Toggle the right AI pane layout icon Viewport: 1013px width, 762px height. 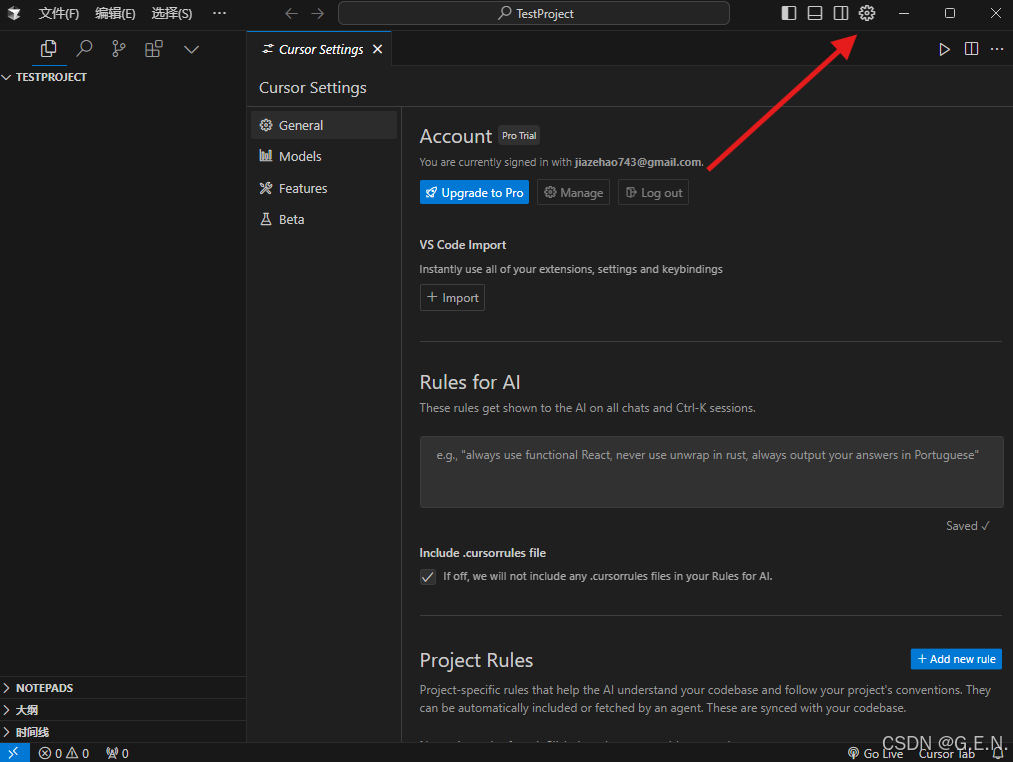tap(841, 14)
